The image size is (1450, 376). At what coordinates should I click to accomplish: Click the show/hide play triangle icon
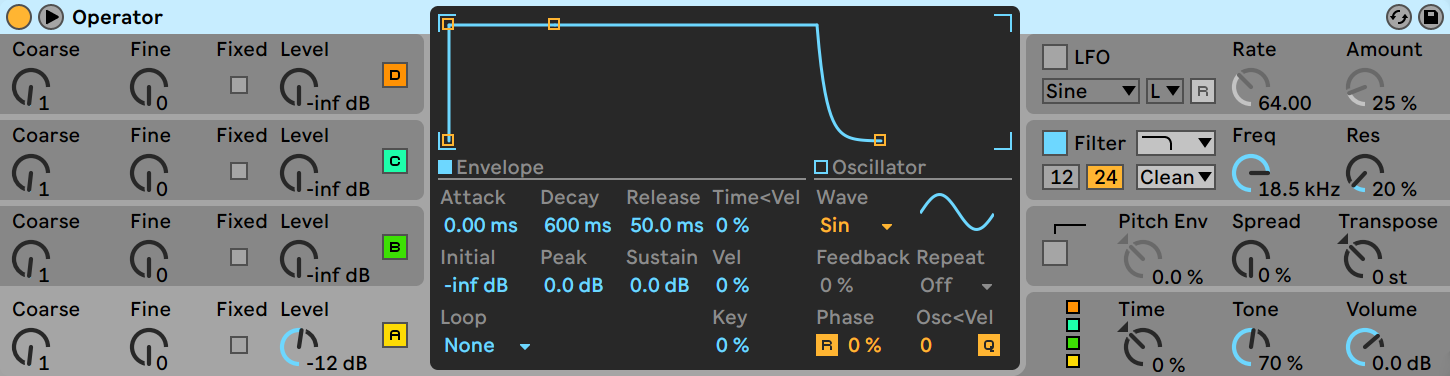(x=50, y=17)
